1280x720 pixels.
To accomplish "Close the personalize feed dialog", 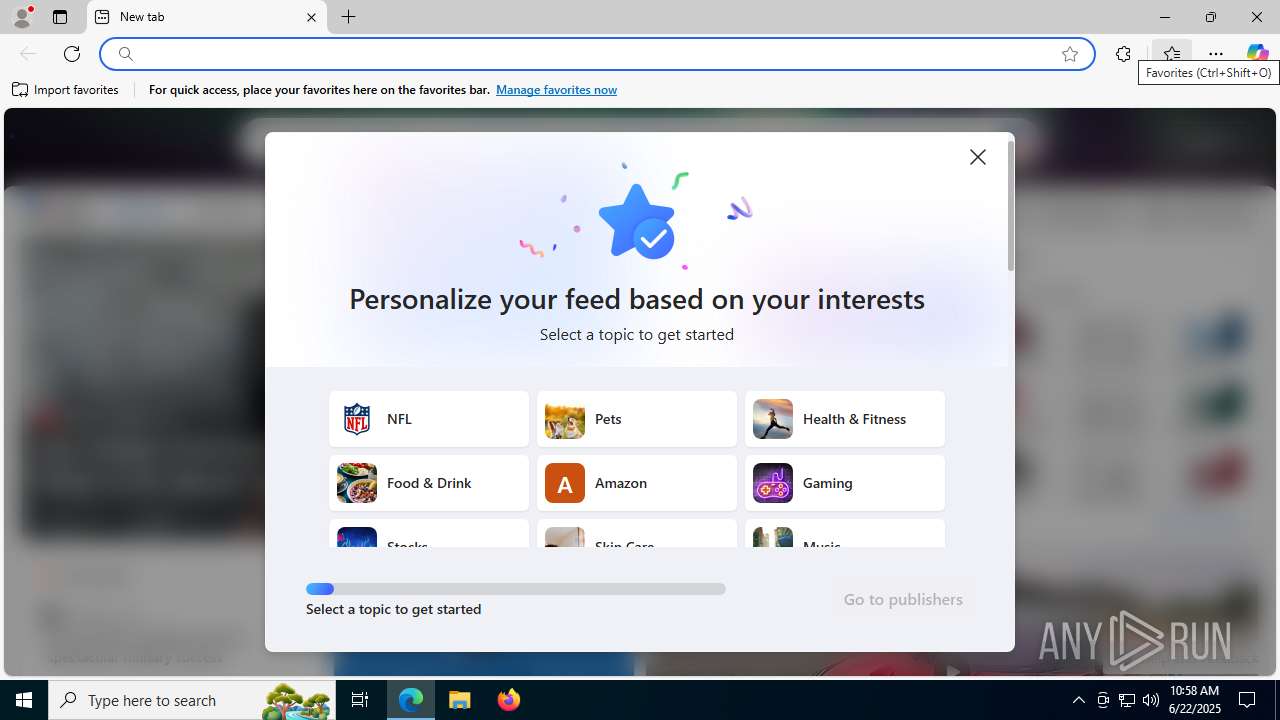I will click(x=978, y=157).
